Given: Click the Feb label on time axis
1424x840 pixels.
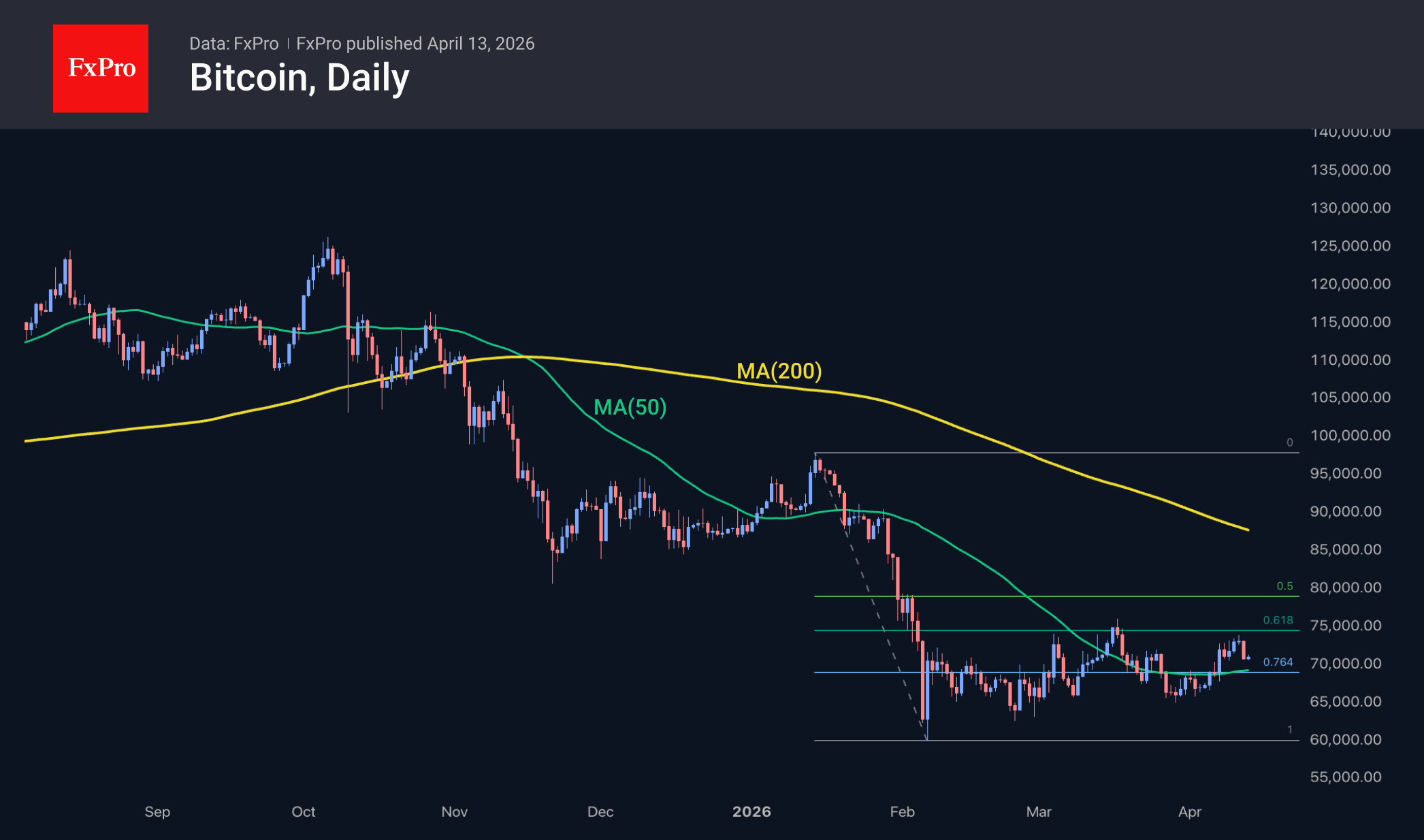Looking at the screenshot, I should coord(902,811).
